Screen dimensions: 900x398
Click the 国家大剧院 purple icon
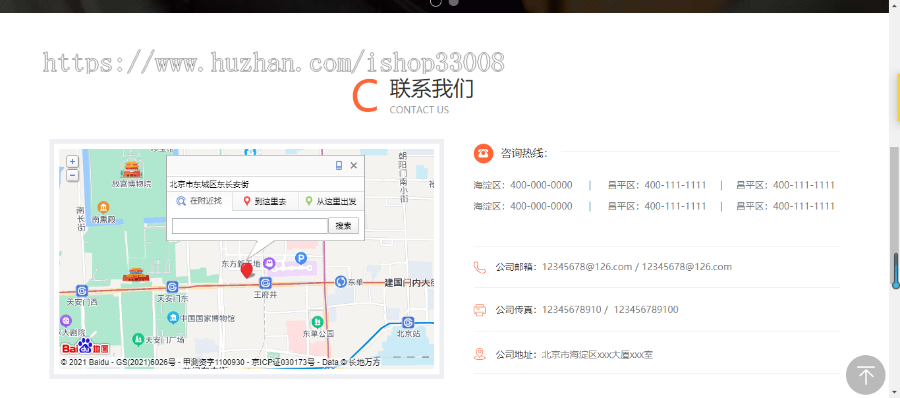[x=67, y=320]
